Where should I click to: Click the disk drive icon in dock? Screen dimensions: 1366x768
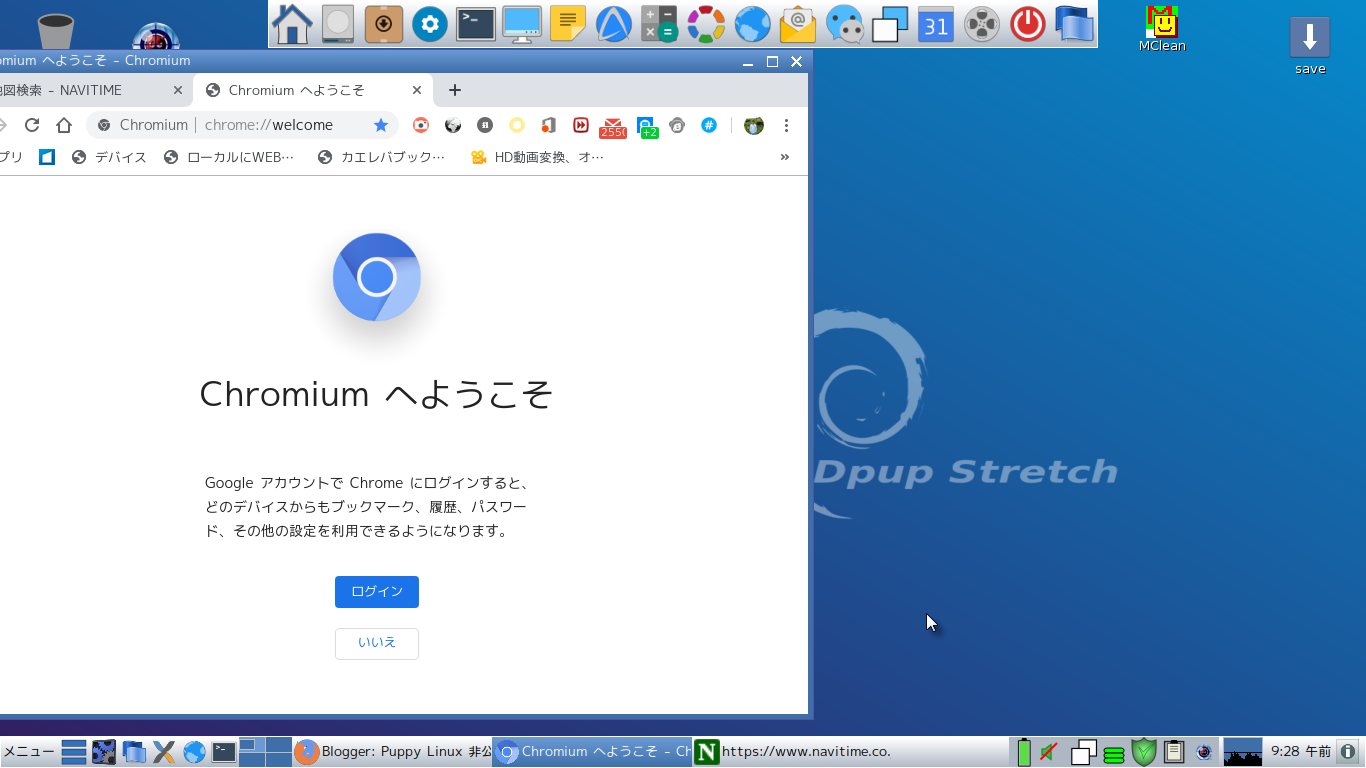coord(338,24)
